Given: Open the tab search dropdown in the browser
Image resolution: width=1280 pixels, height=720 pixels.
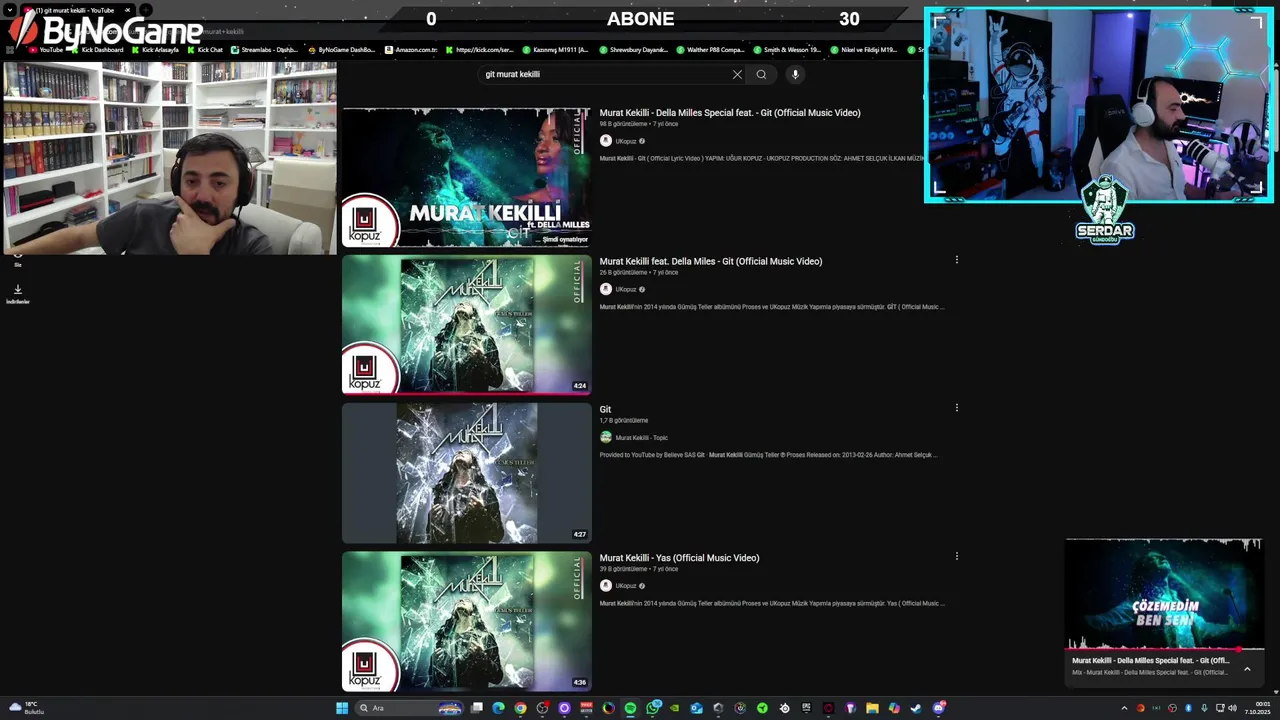Looking at the screenshot, I should [10, 10].
